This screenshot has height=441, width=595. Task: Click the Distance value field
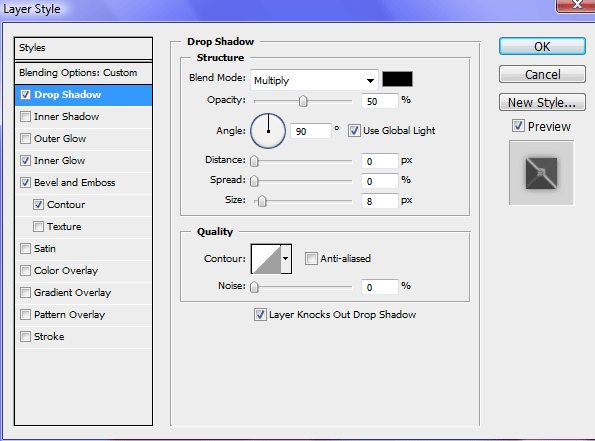click(x=379, y=161)
